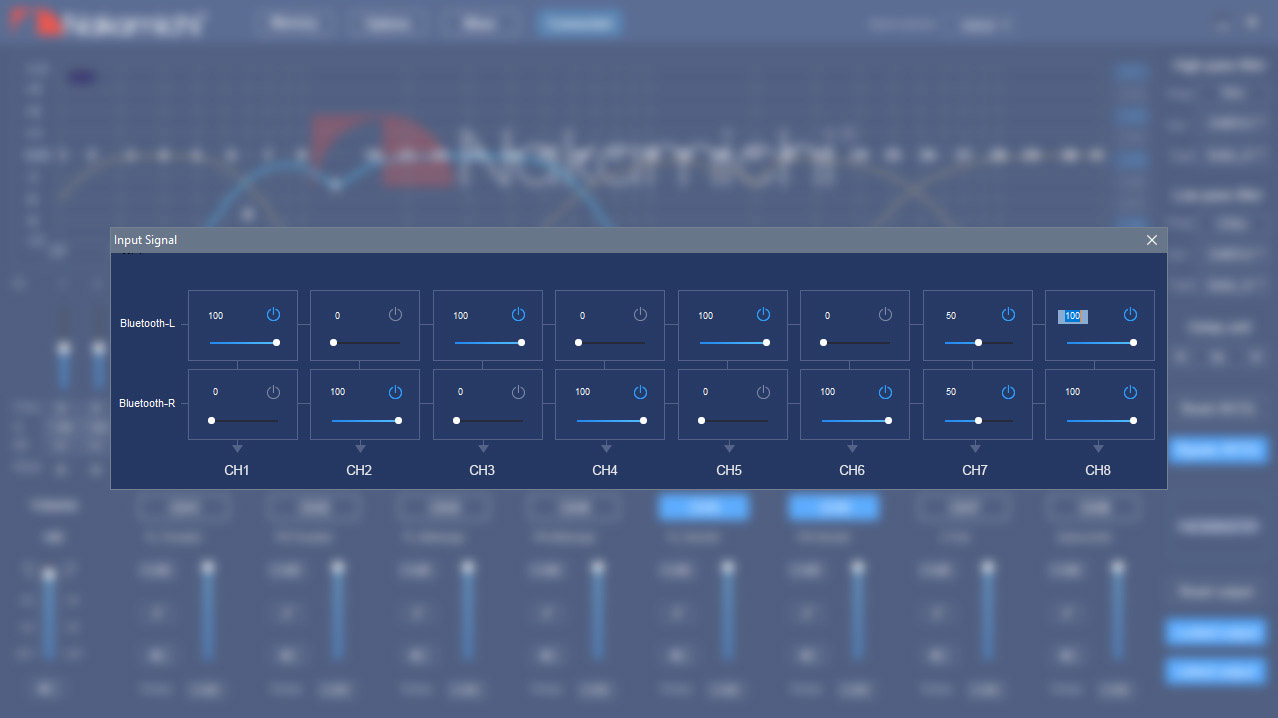Click the Bluetooth-L value field for CH6
The height and width of the screenshot is (718, 1278).
tap(827, 316)
